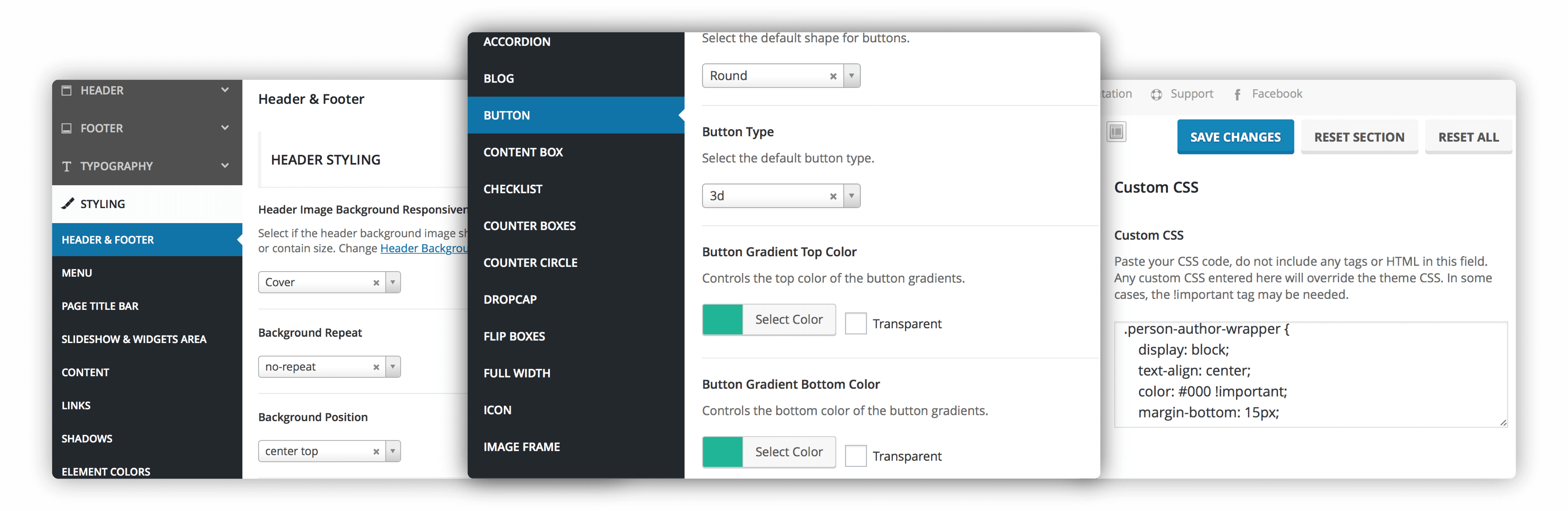This screenshot has width=1568, height=511.
Task: Open the Shadows submenu item
Action: (x=147, y=439)
